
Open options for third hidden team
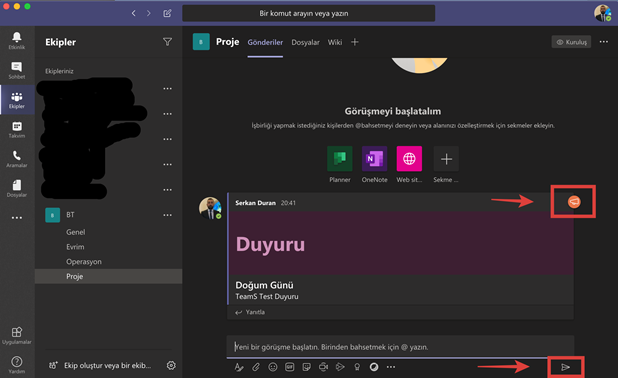pyautogui.click(x=168, y=139)
